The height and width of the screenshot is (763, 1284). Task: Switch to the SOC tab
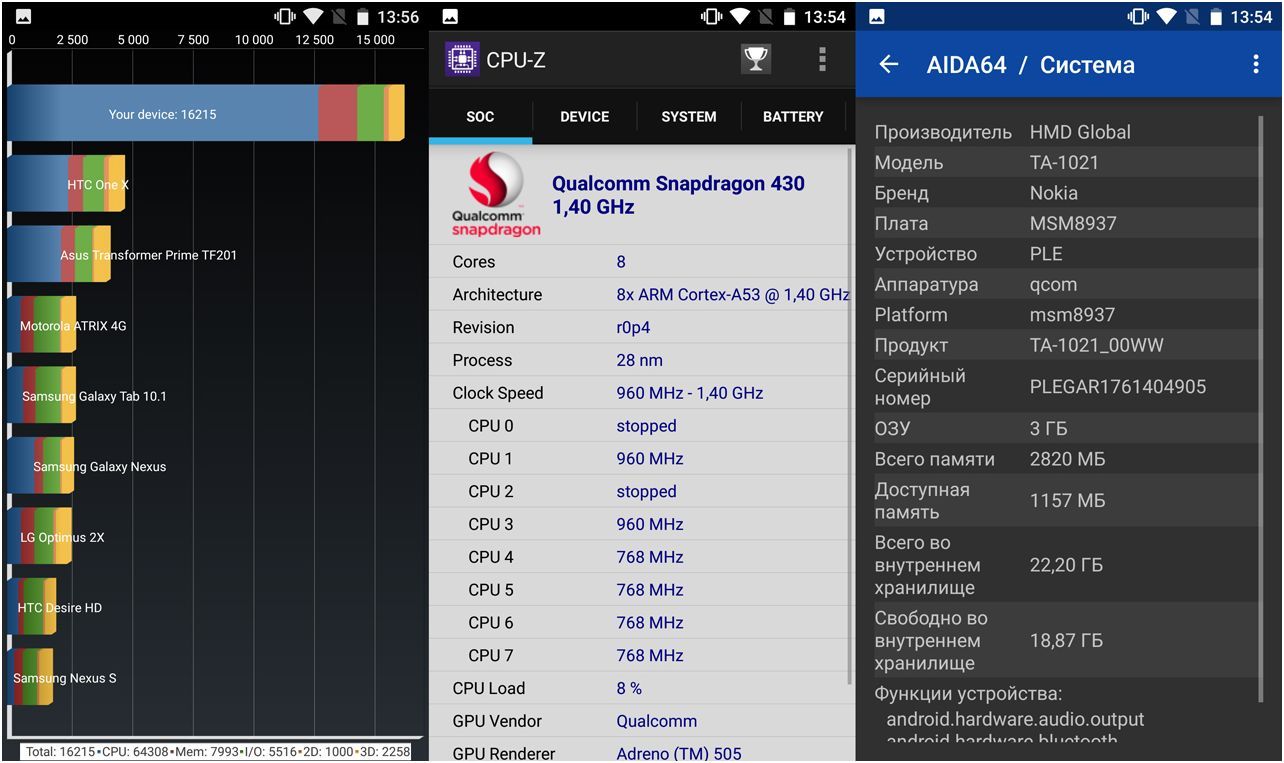point(480,117)
